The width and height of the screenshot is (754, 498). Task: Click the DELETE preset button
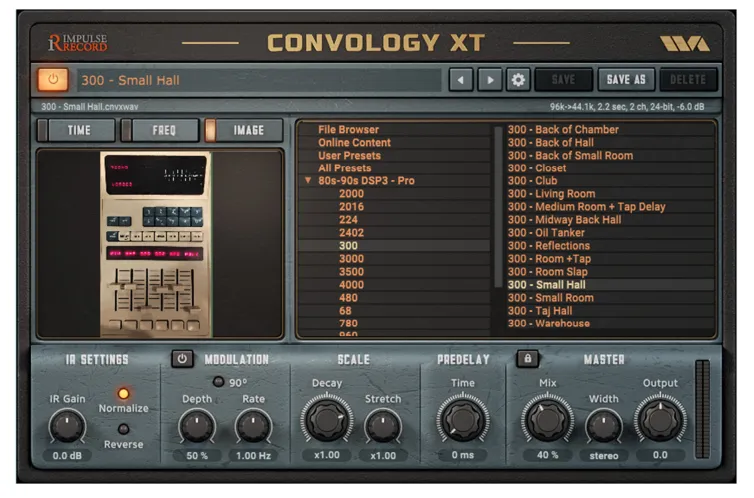pyautogui.click(x=688, y=79)
